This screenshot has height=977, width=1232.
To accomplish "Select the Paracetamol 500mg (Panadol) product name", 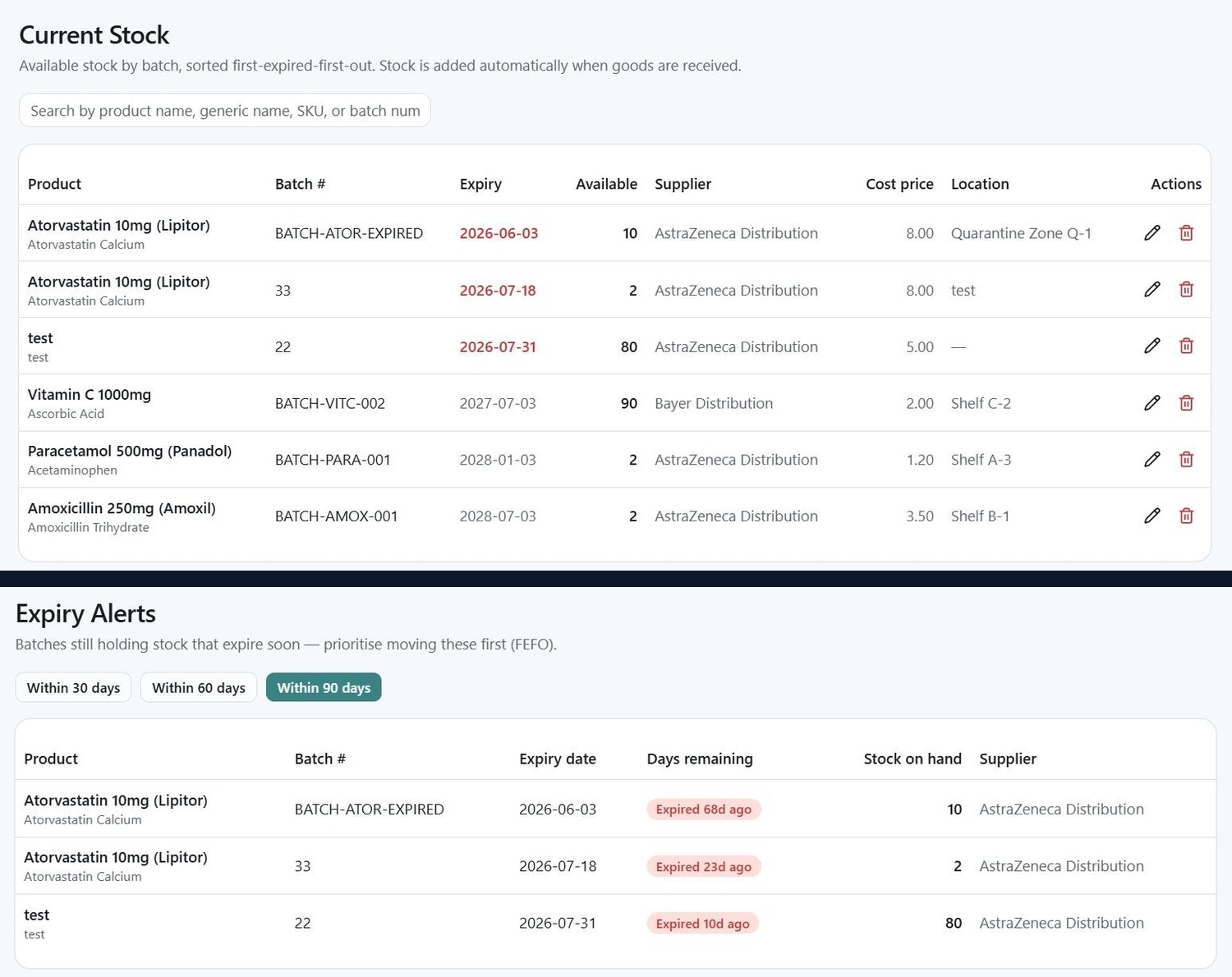I will pyautogui.click(x=130, y=452).
